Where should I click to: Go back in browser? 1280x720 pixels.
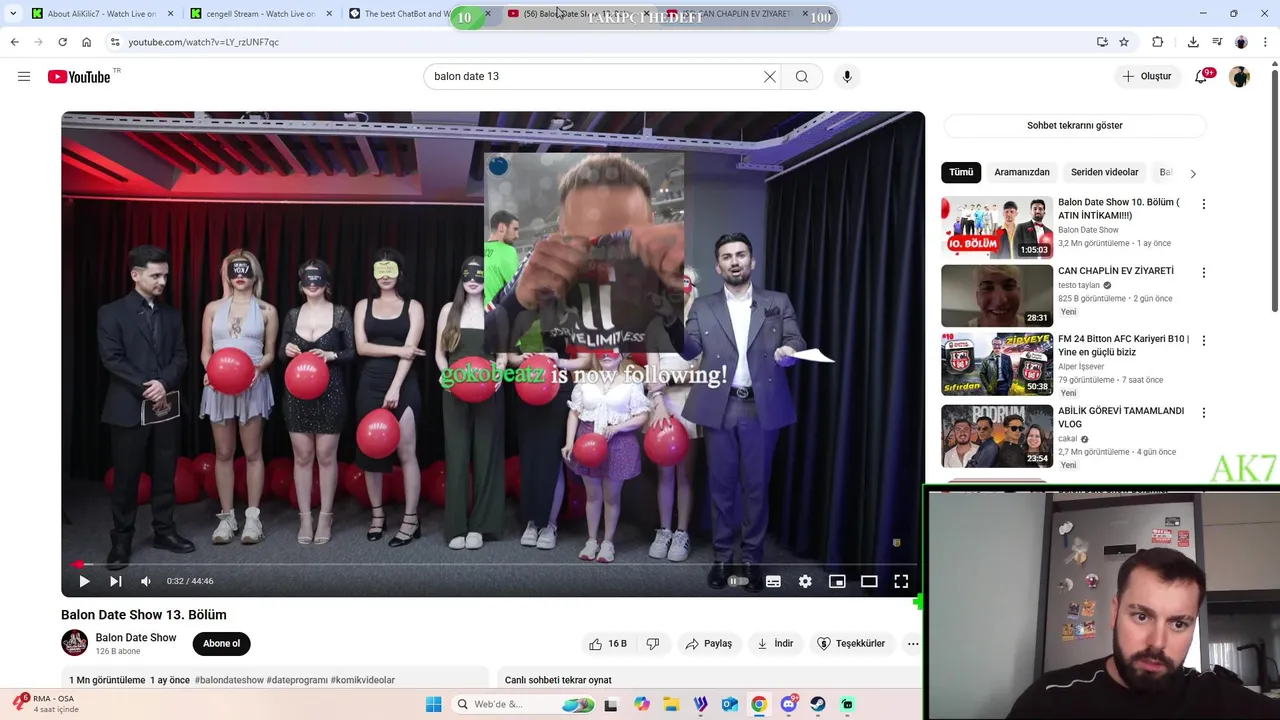click(14, 42)
